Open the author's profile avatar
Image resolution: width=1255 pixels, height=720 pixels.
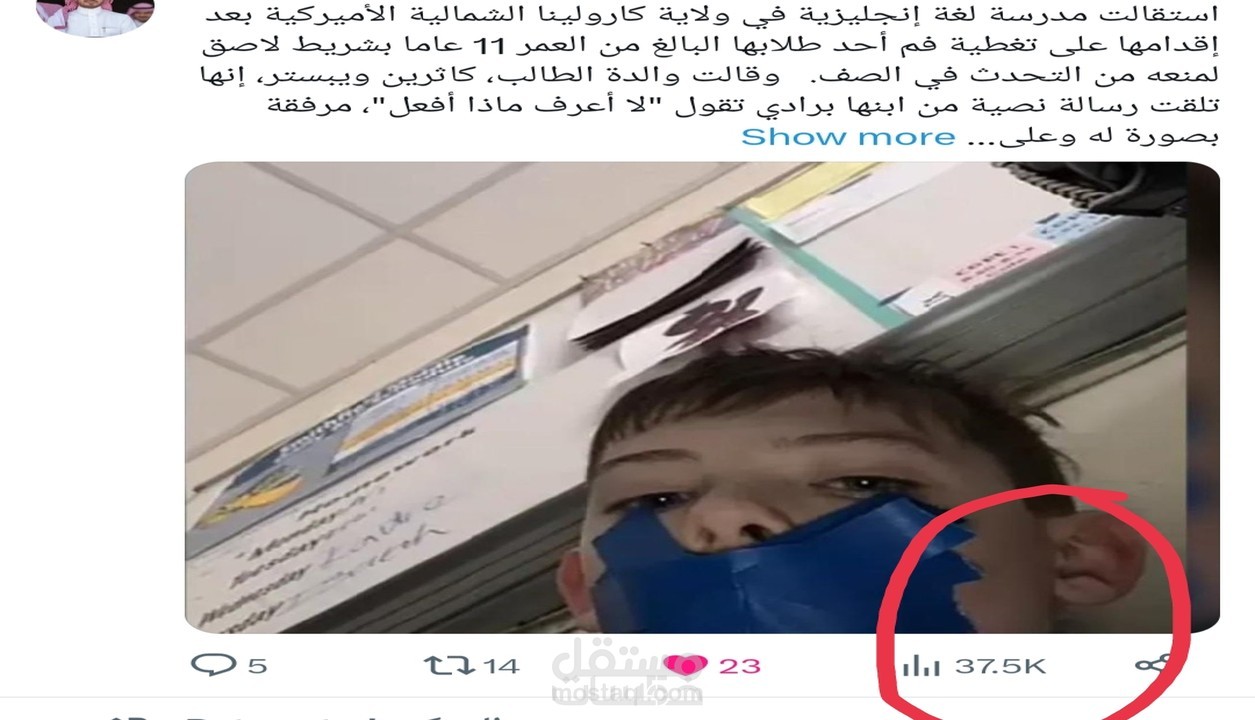[x=95, y=17]
